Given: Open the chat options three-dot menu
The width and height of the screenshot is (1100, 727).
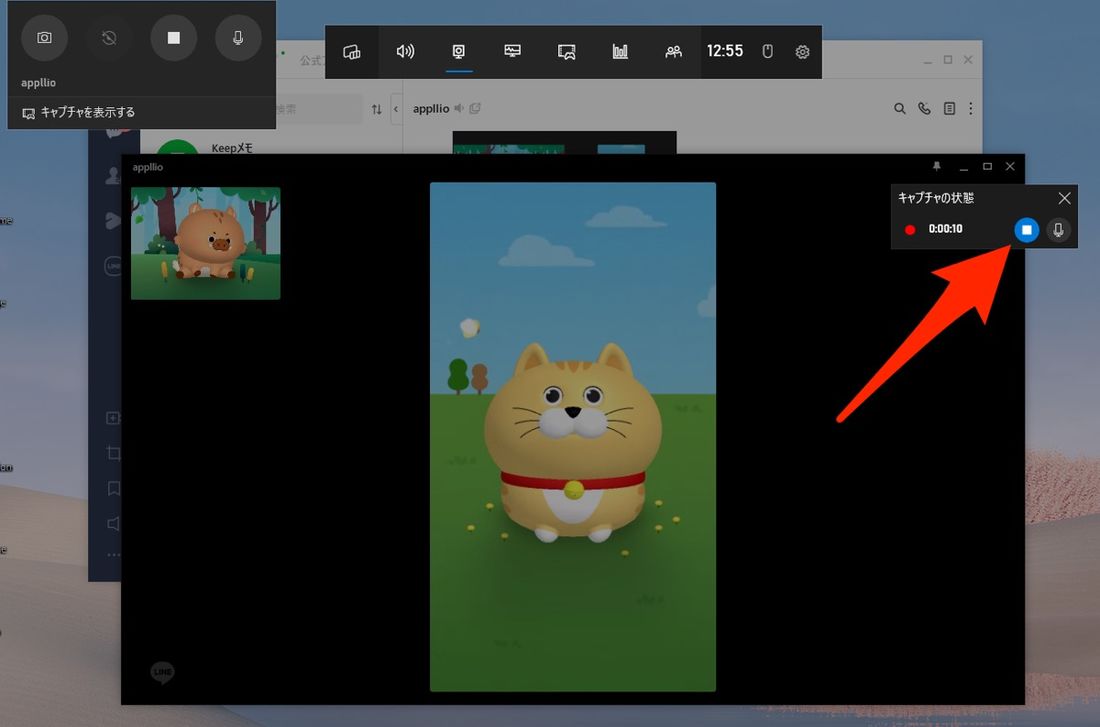Looking at the screenshot, I should point(970,108).
